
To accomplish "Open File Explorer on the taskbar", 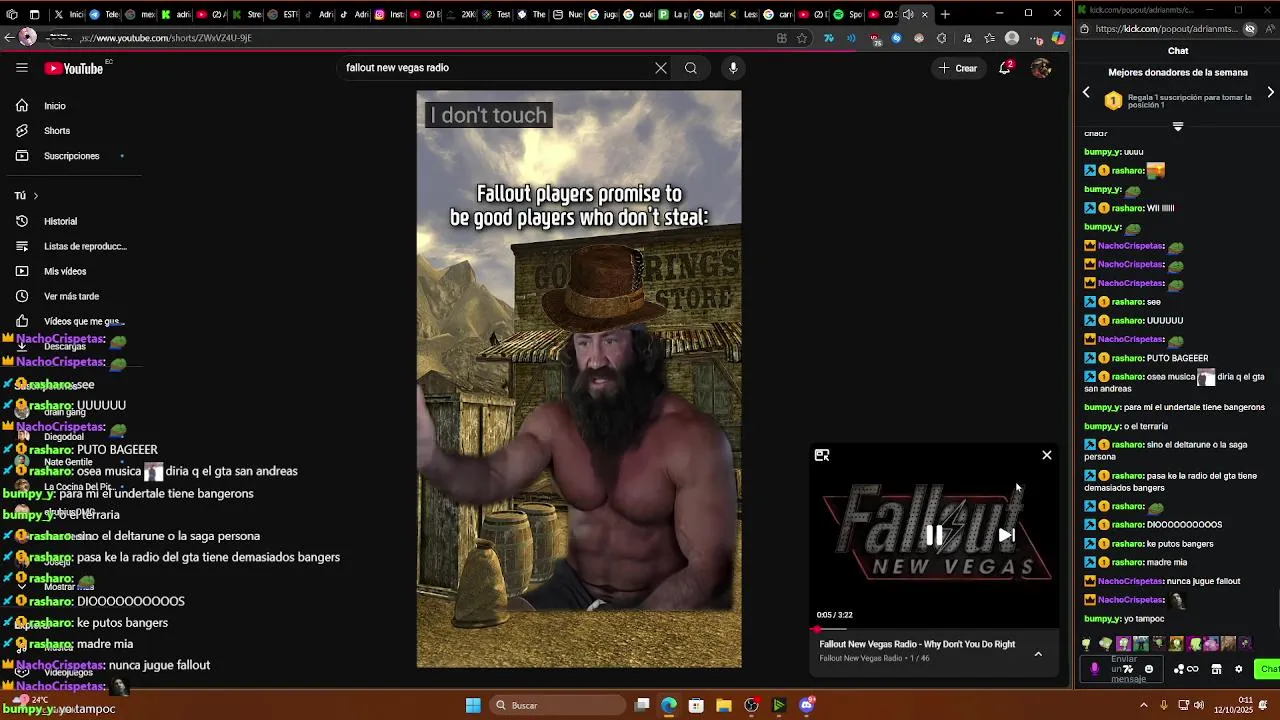I will [x=724, y=705].
